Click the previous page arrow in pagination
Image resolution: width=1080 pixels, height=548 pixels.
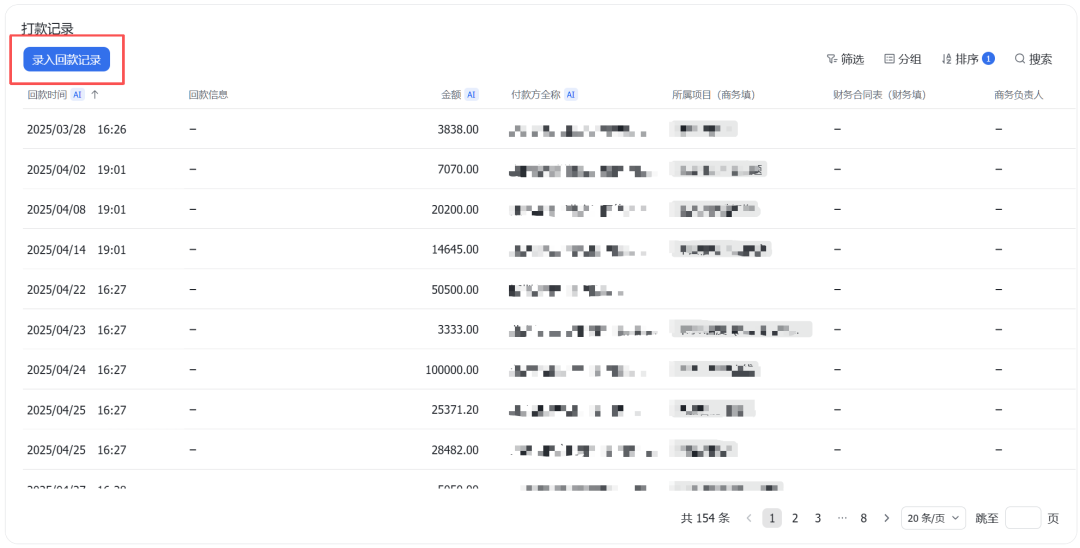749,518
